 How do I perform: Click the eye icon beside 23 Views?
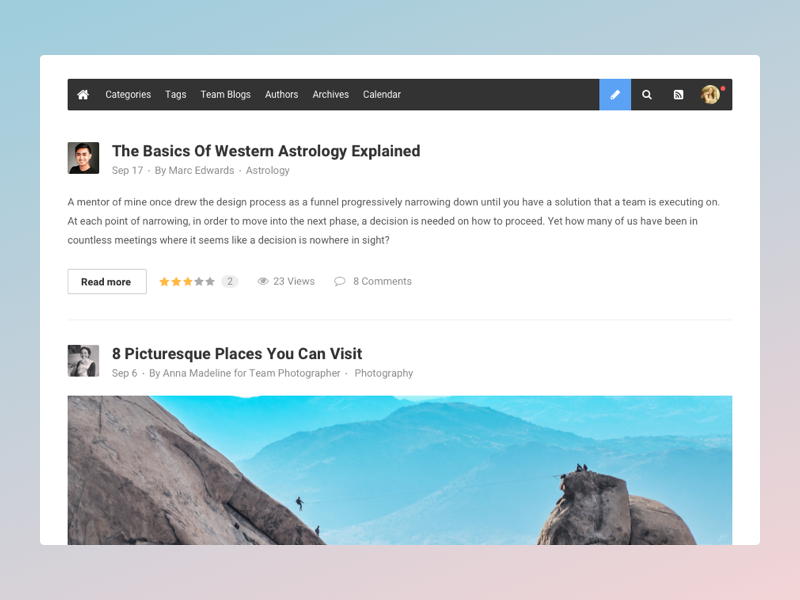263,281
